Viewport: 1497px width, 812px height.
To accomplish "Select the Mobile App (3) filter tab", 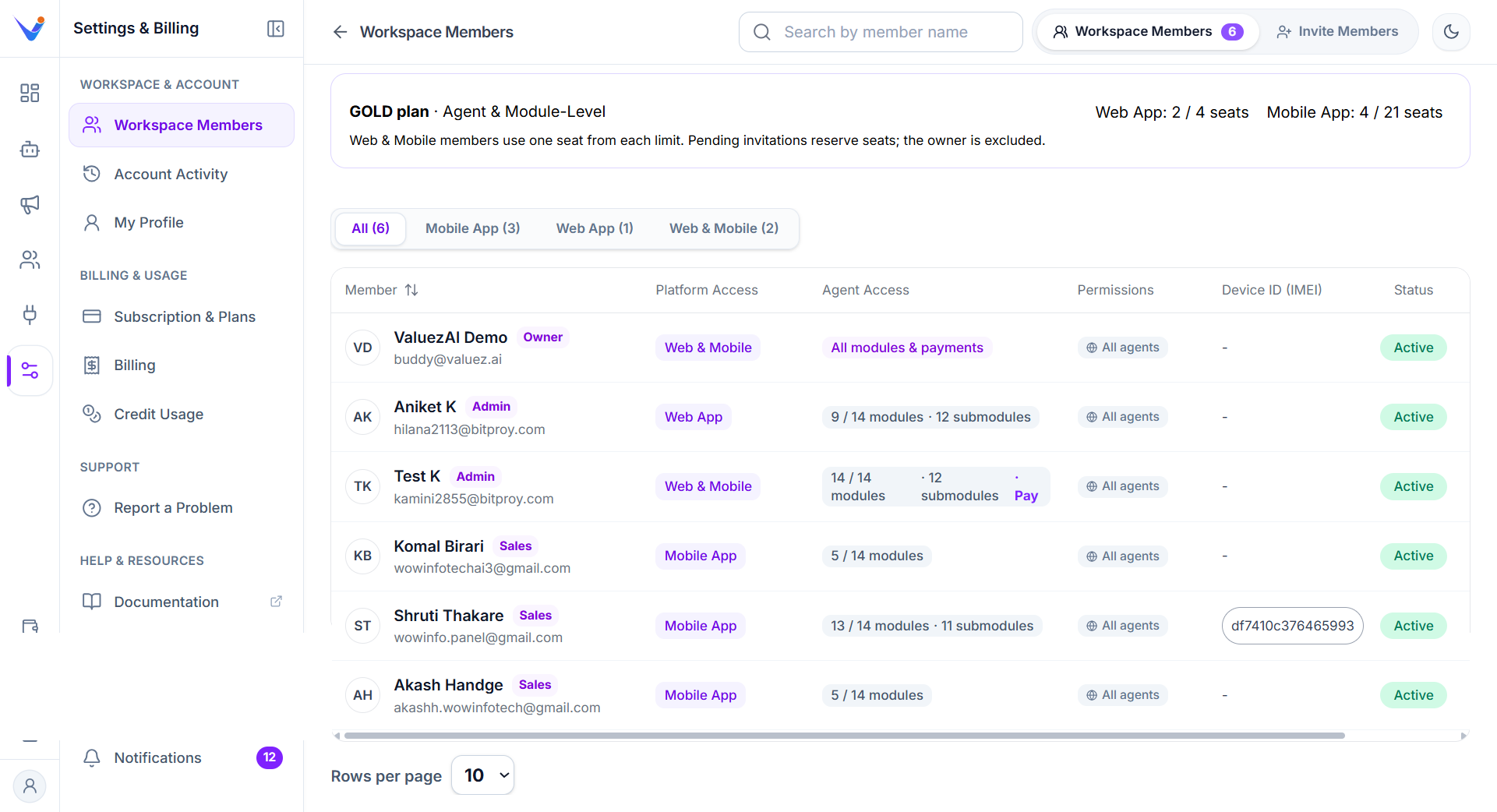I will click(472, 228).
